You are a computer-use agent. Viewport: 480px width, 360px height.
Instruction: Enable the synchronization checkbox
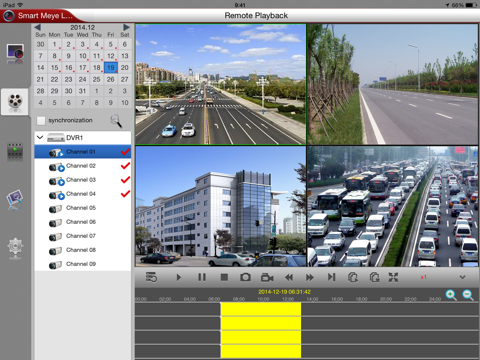tap(41, 121)
